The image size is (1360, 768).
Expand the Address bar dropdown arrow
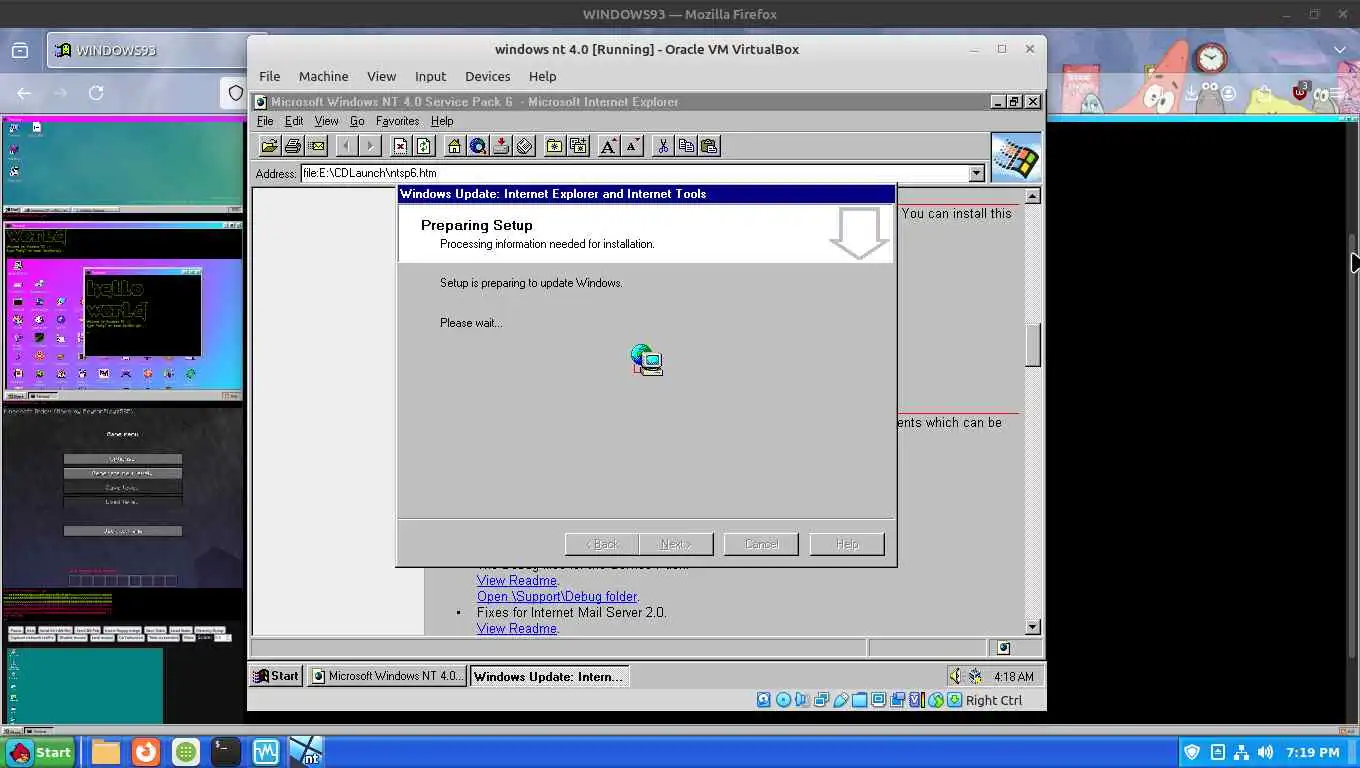(976, 173)
